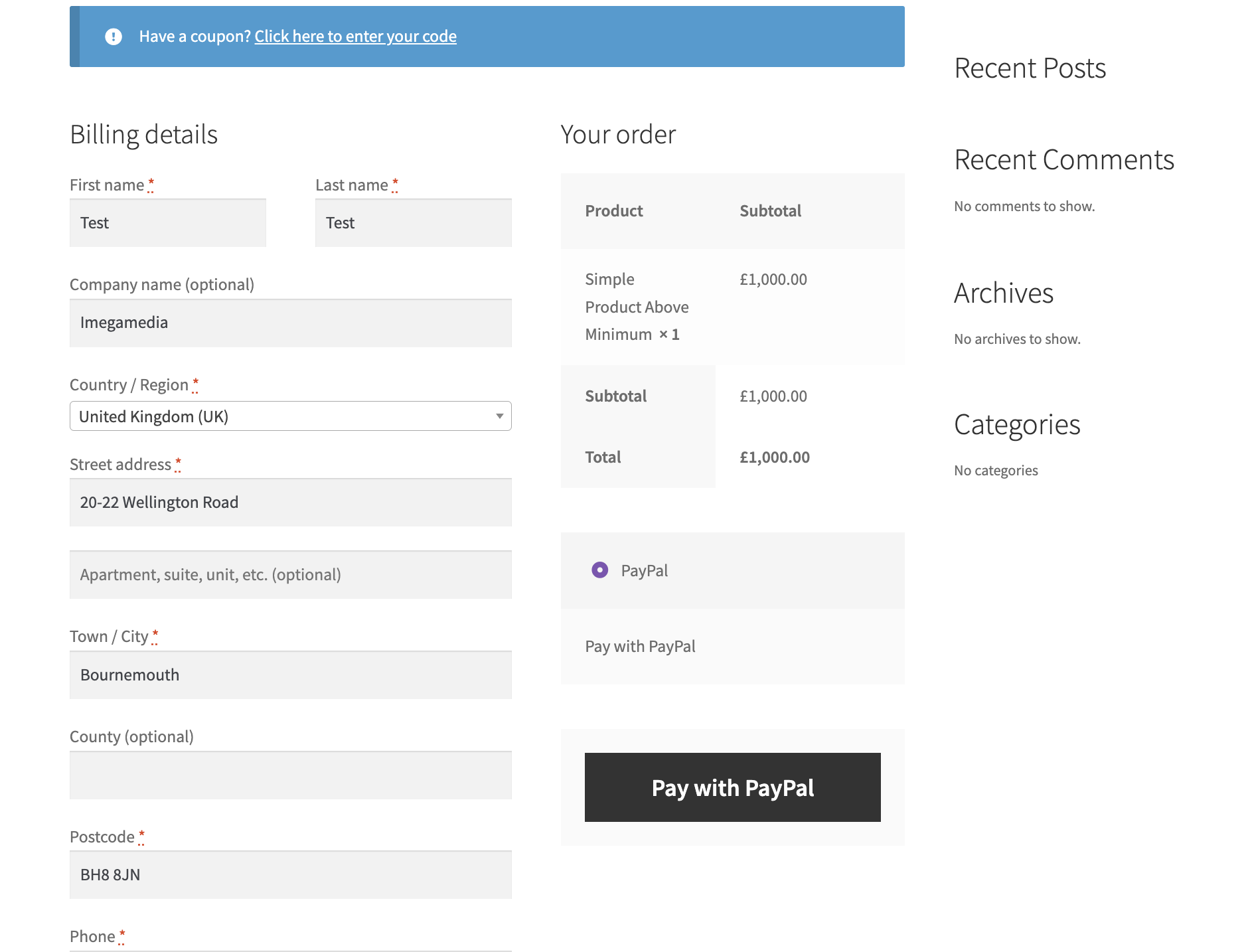Click the coupon notice info icon

(114, 37)
